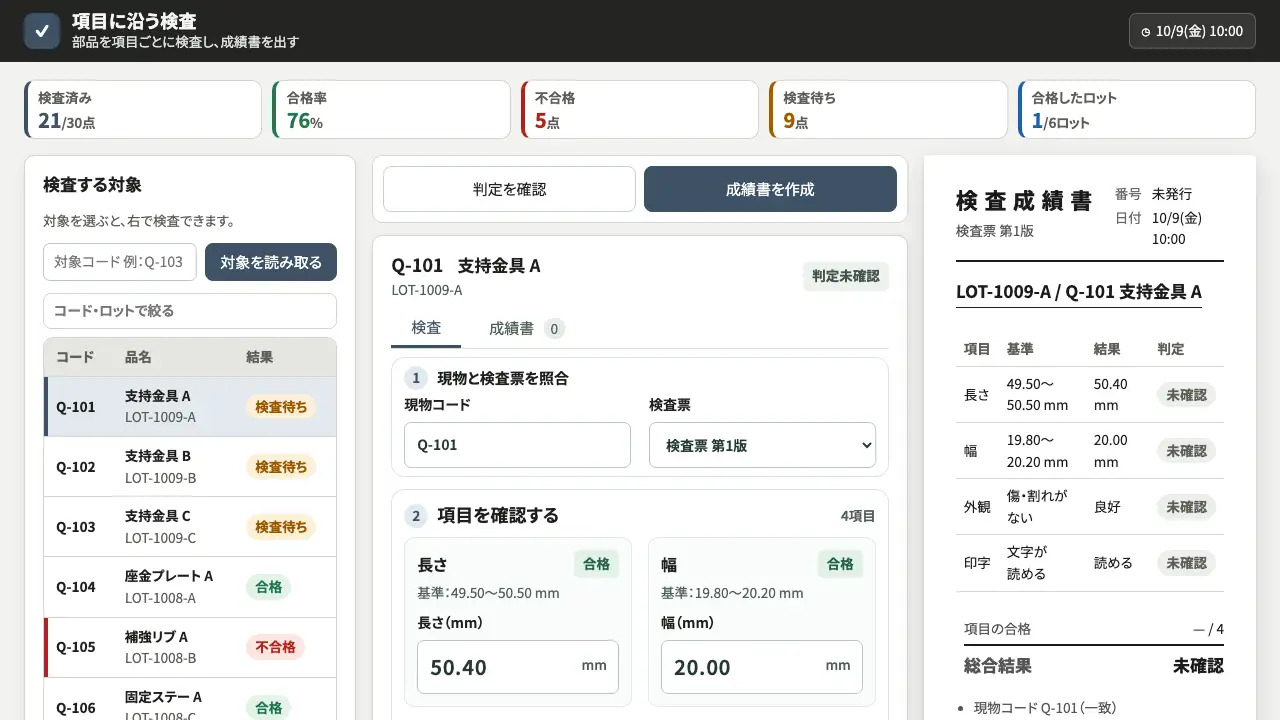Switch to the 検査 tab
The width and height of the screenshot is (1280, 720).
coord(426,328)
